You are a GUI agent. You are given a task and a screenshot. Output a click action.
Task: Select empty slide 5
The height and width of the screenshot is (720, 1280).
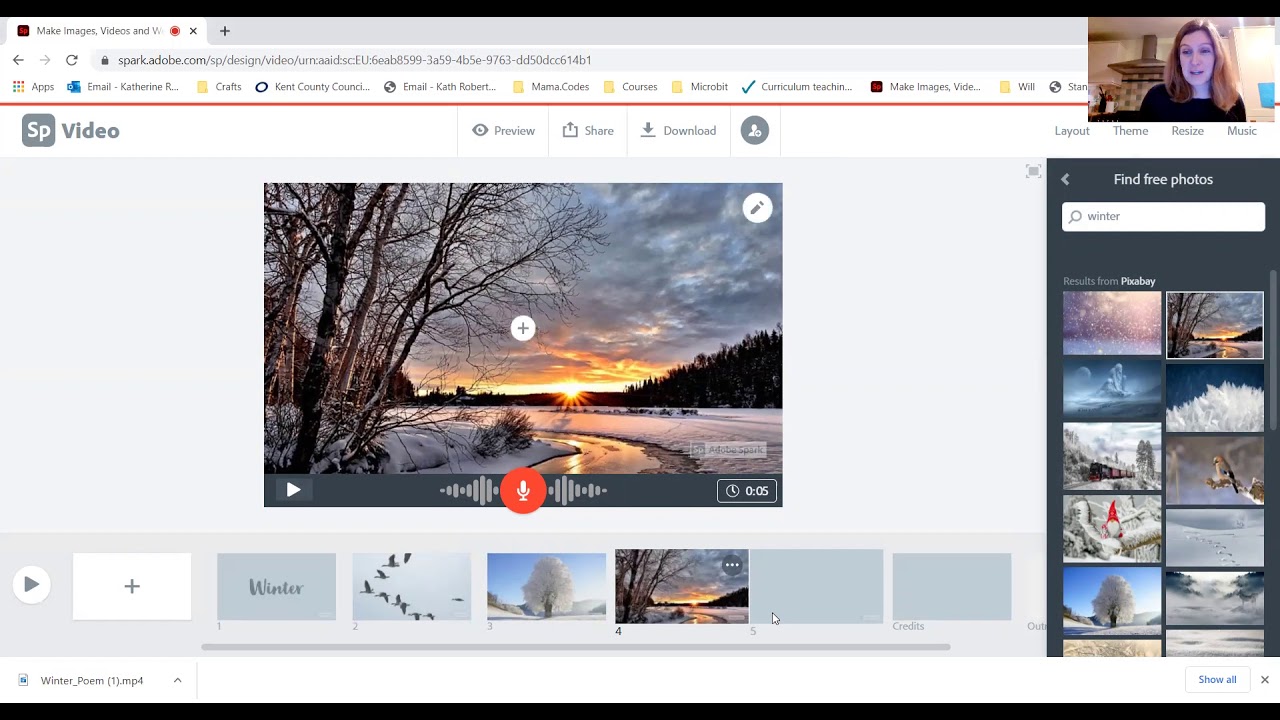click(816, 586)
